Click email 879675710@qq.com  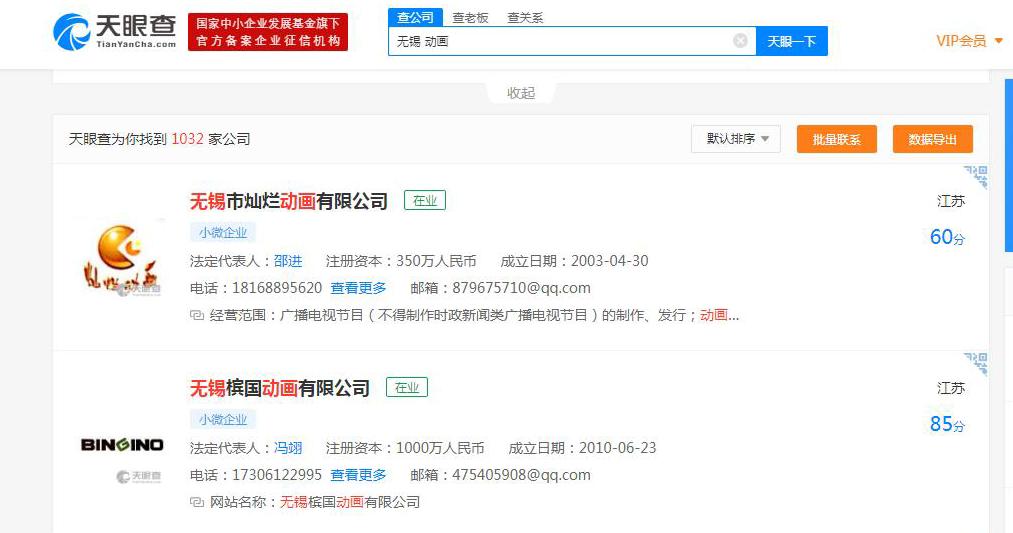[x=521, y=288]
